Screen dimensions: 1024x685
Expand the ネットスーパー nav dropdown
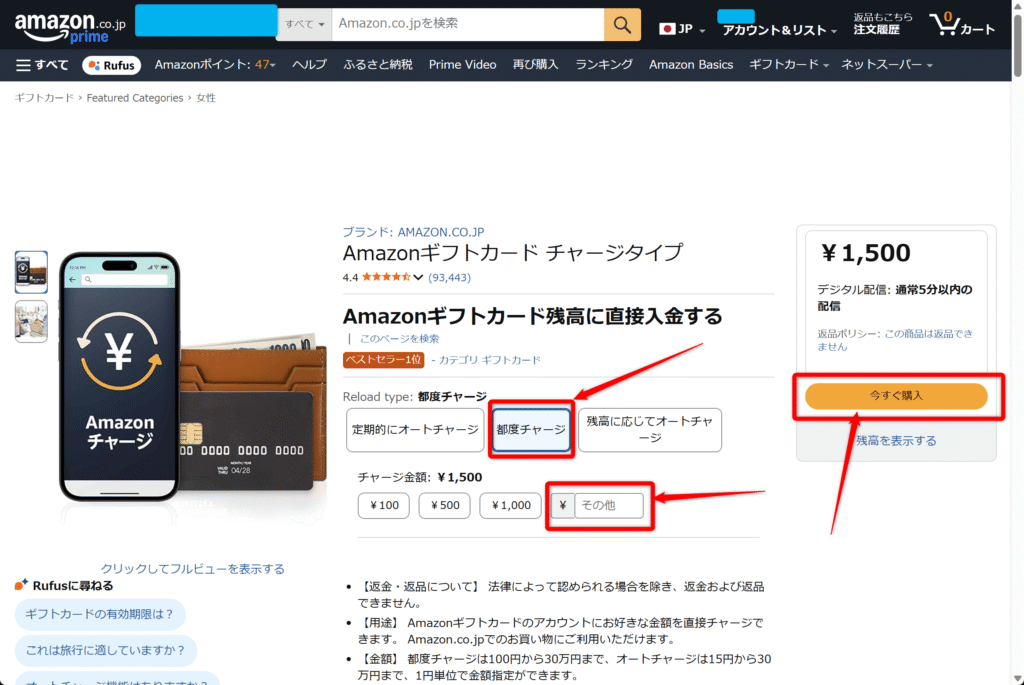pos(886,65)
